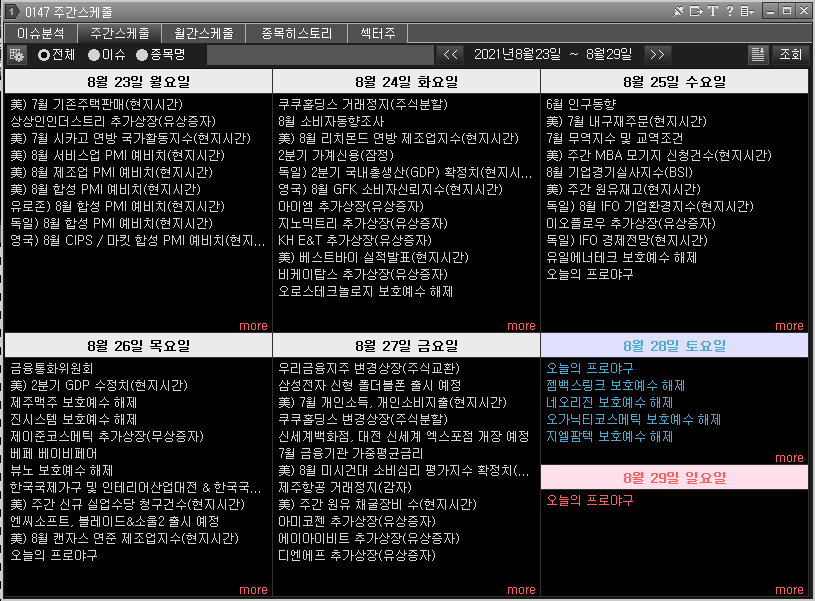Select 쿠쿠홀딩스 거래정지(주식분할) entry
The width and height of the screenshot is (815, 601).
363,104
